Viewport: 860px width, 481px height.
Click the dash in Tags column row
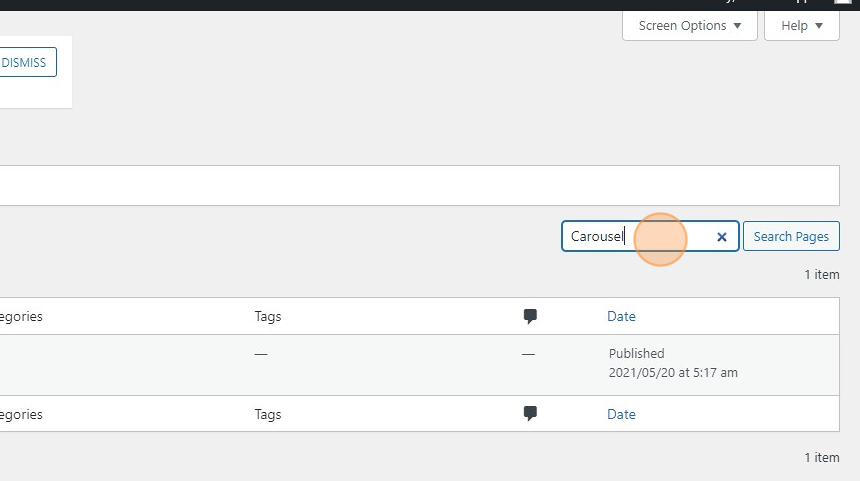coord(261,354)
